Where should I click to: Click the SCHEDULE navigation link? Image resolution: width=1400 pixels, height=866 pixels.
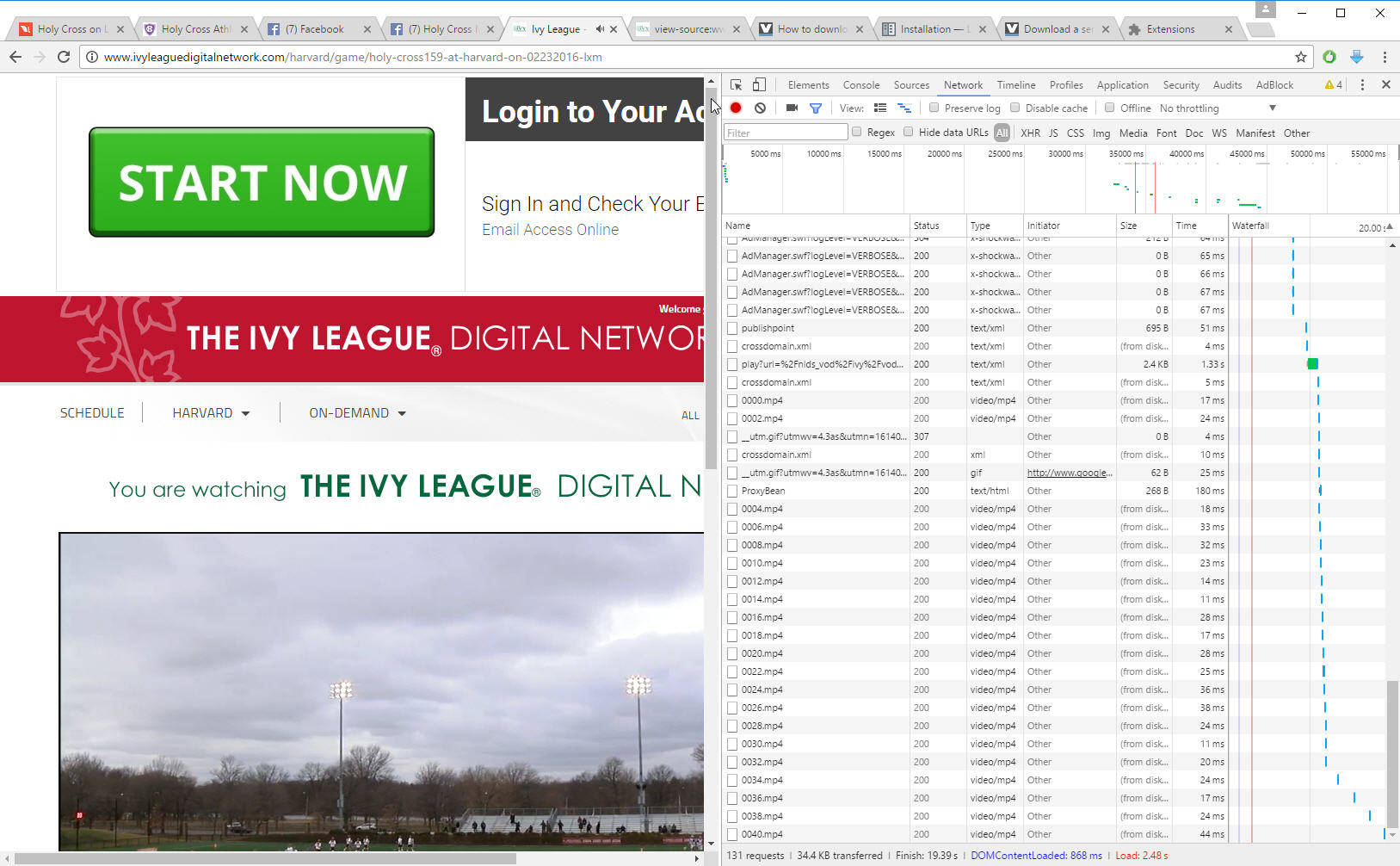click(92, 413)
